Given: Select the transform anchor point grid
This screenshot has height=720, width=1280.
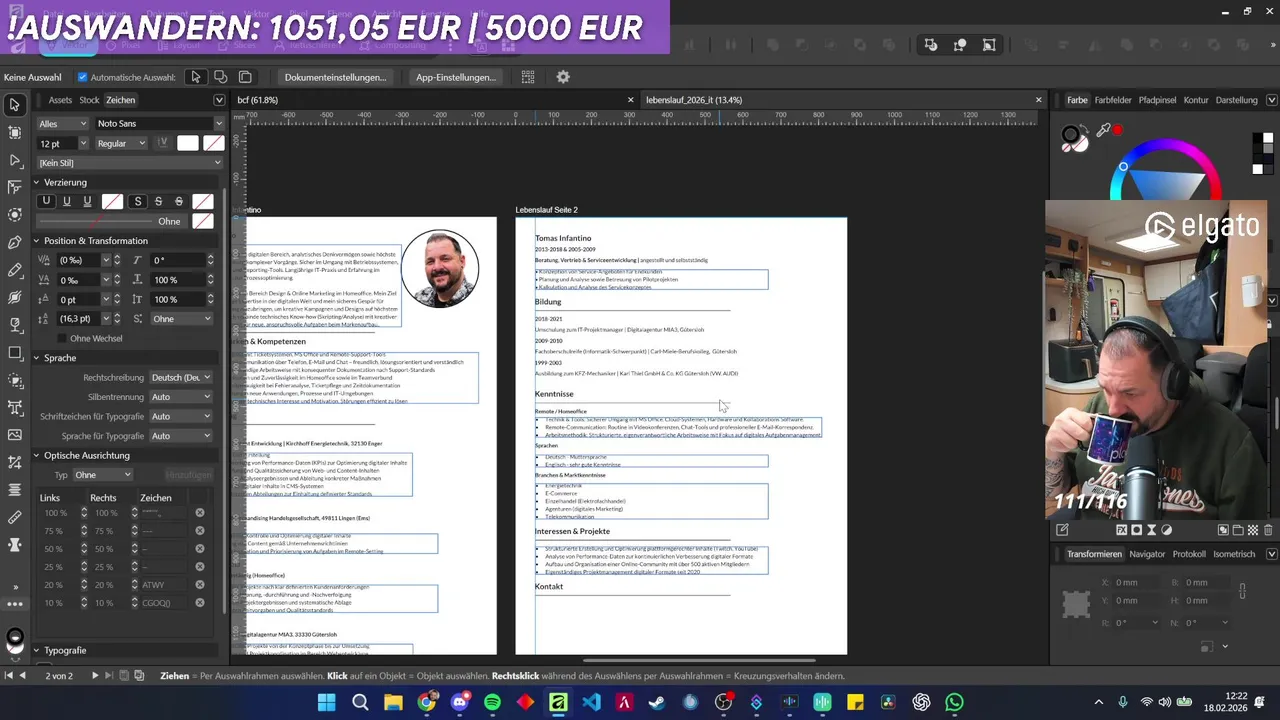Looking at the screenshot, I should point(1076,603).
